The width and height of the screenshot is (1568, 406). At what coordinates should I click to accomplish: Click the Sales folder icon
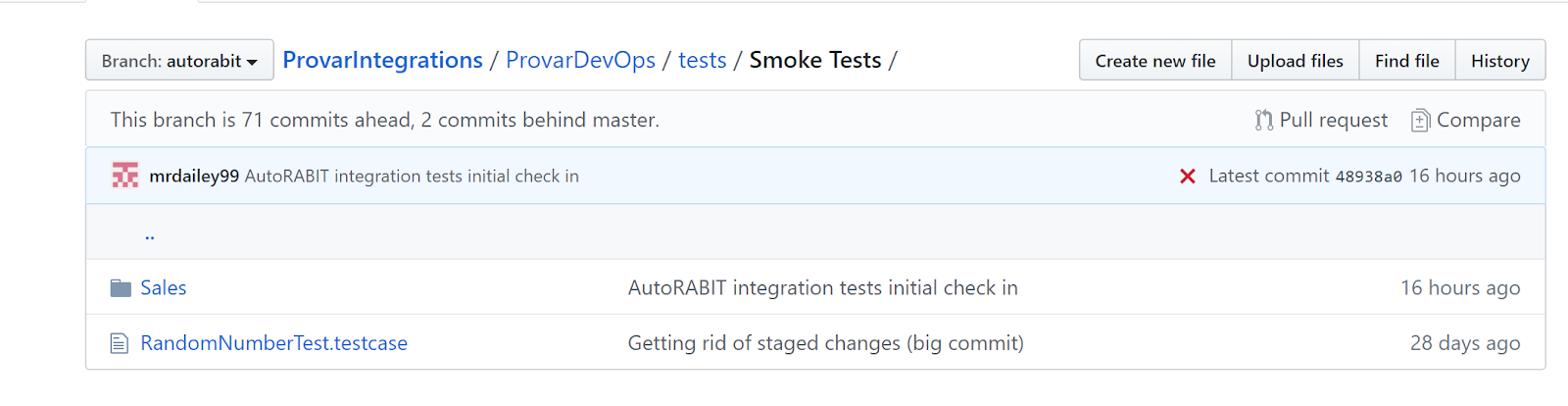pyautogui.click(x=121, y=287)
